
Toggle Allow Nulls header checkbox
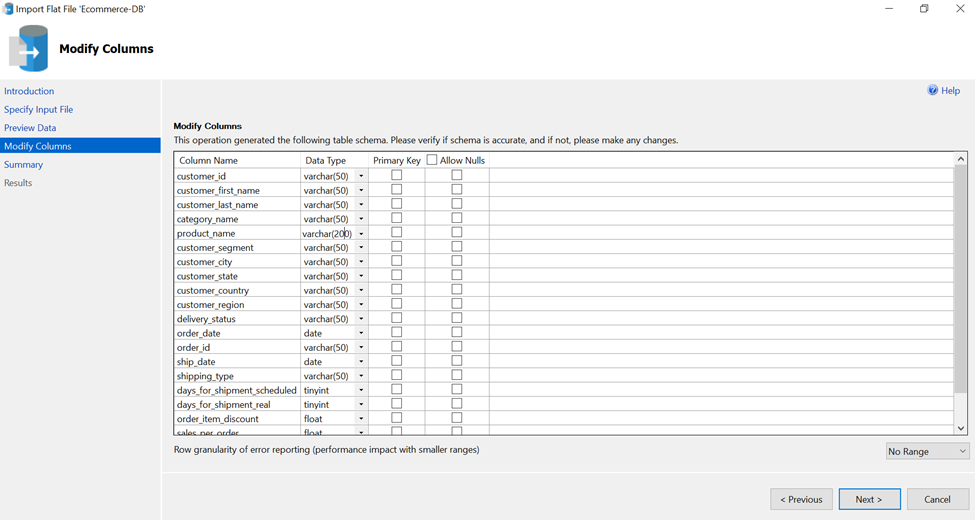pos(432,160)
